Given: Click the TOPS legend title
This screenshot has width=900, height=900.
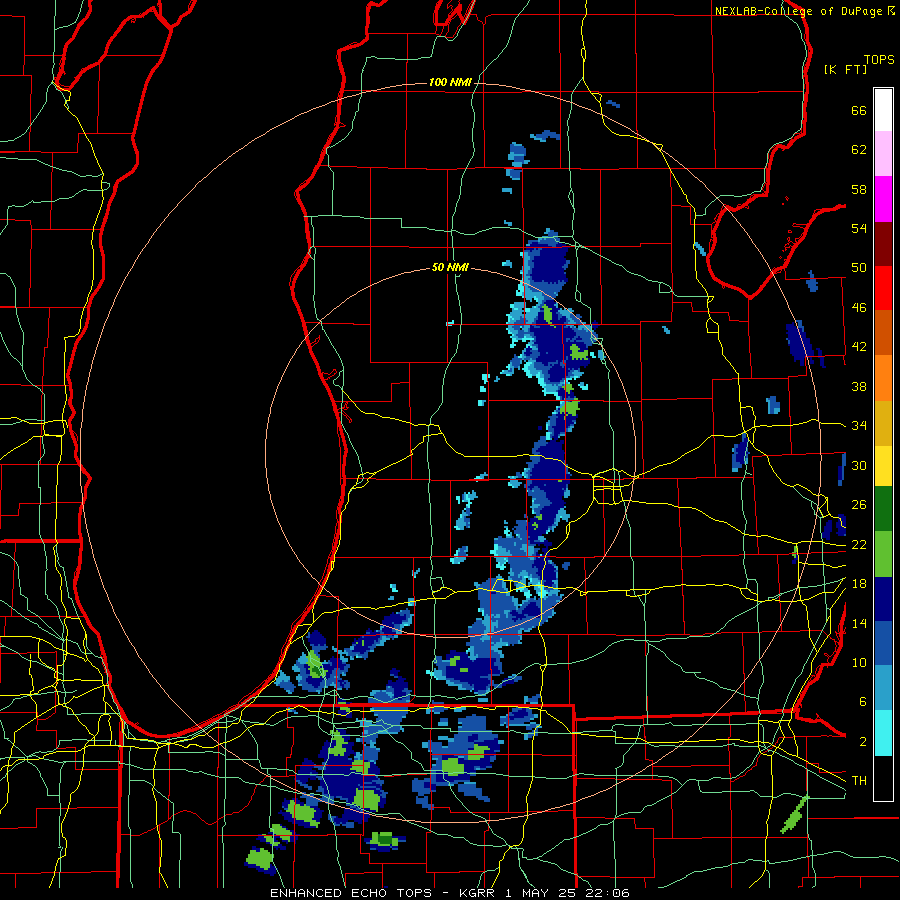Looking at the screenshot, I should coord(879,60).
